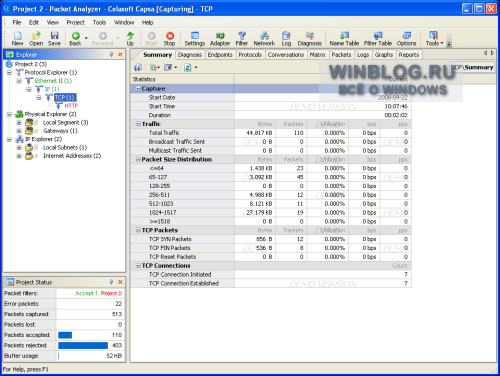Collapse the TCP Packets section
Viewport: 500px width, 376px height.
[138, 230]
